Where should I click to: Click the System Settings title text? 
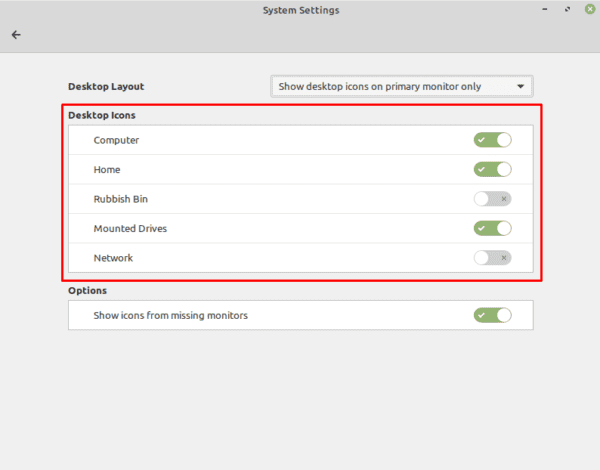pyautogui.click(x=301, y=10)
